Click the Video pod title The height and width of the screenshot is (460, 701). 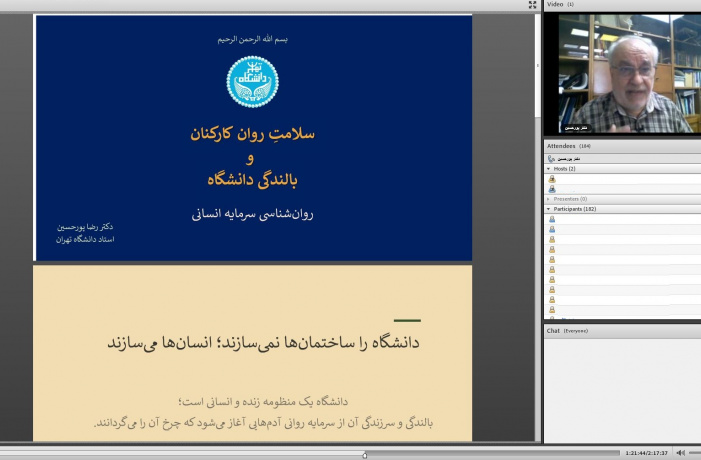point(555,4)
